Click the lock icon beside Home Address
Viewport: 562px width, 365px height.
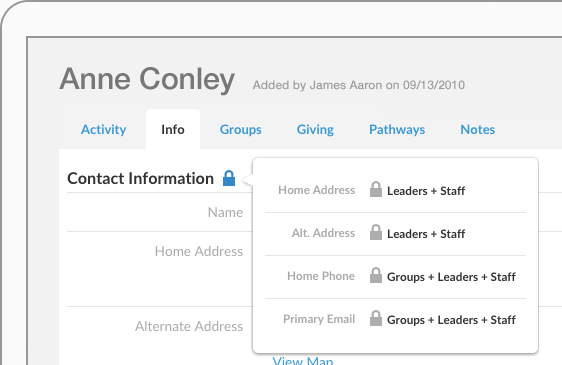[x=376, y=189]
